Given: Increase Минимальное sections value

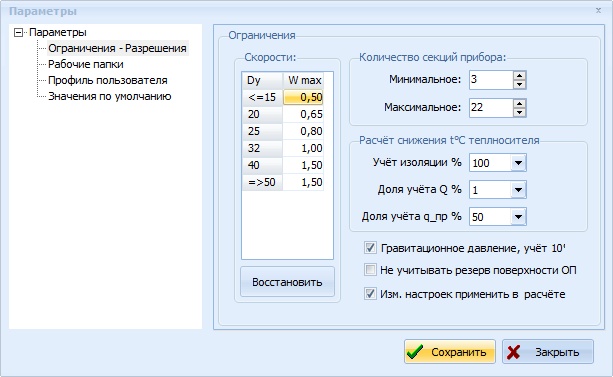Looking at the screenshot, I should coord(519,75).
